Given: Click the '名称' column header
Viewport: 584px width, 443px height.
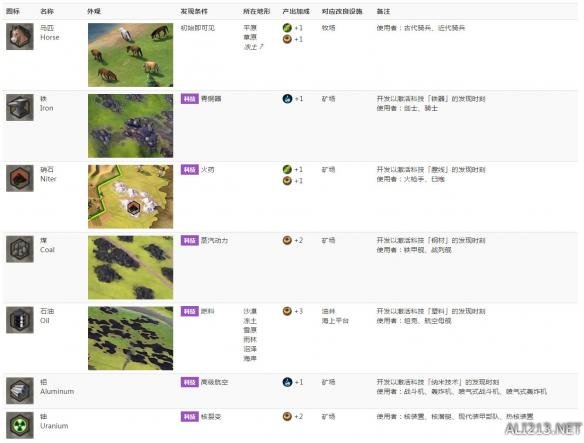Looking at the screenshot, I should point(47,11).
